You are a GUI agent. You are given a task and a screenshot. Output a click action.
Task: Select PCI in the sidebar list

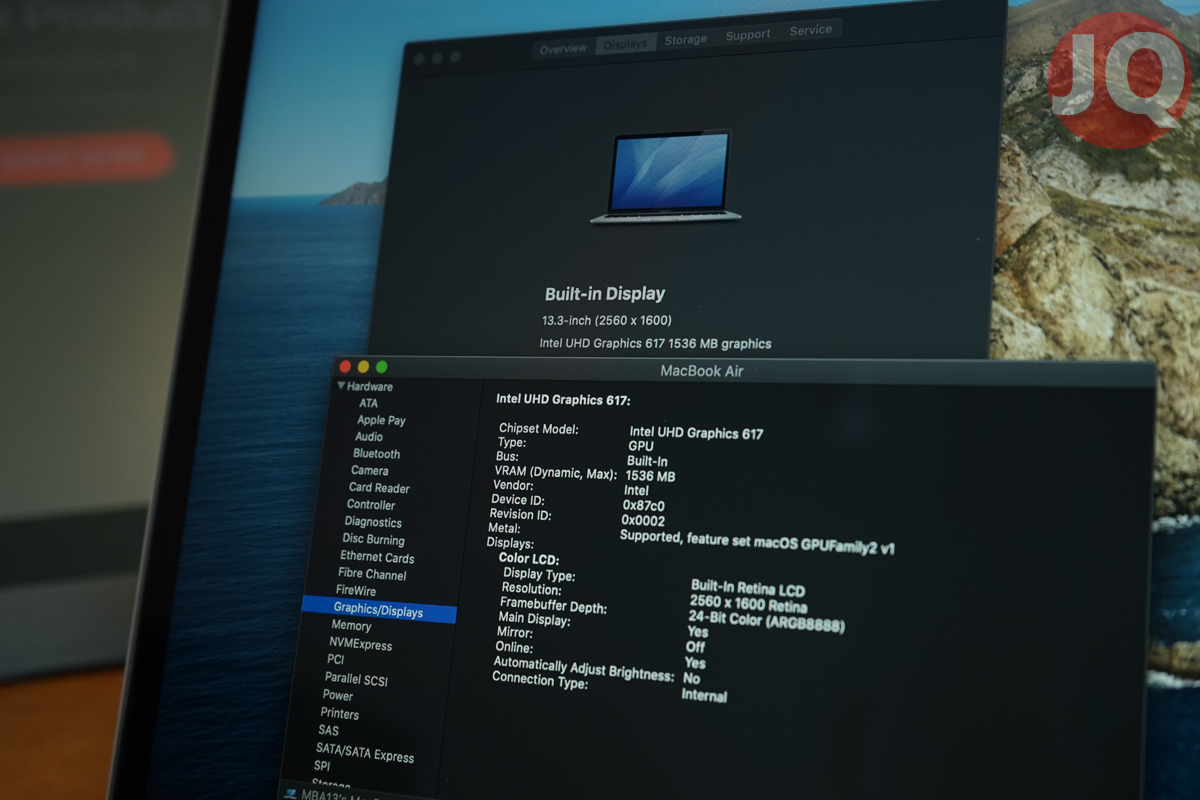[x=335, y=660]
